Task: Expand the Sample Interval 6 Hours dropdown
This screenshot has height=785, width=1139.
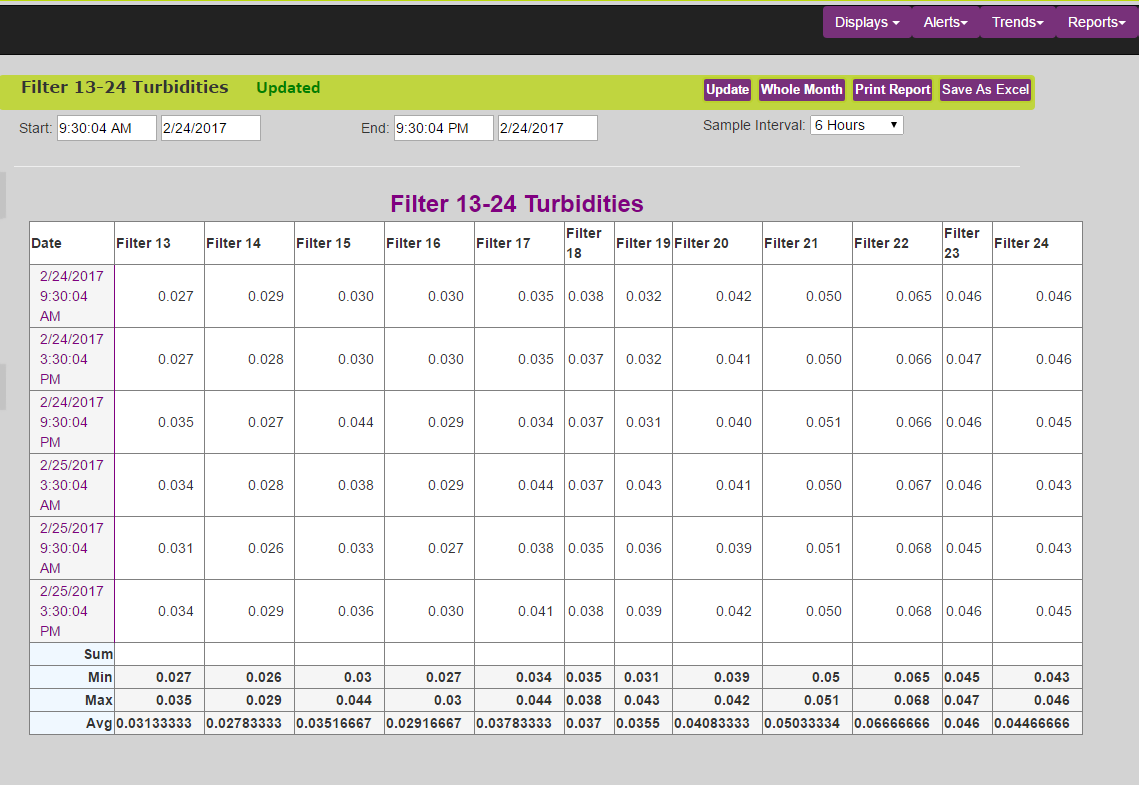Action: 856,126
